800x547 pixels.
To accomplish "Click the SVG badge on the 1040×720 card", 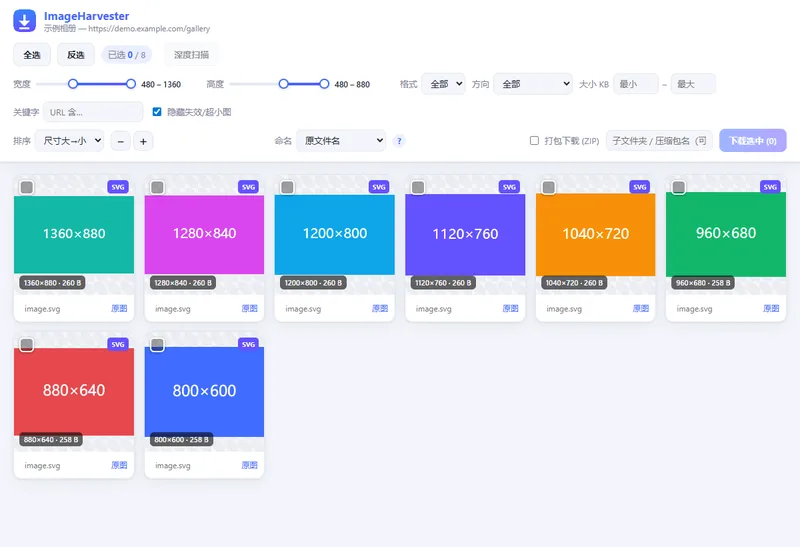I will (x=640, y=187).
